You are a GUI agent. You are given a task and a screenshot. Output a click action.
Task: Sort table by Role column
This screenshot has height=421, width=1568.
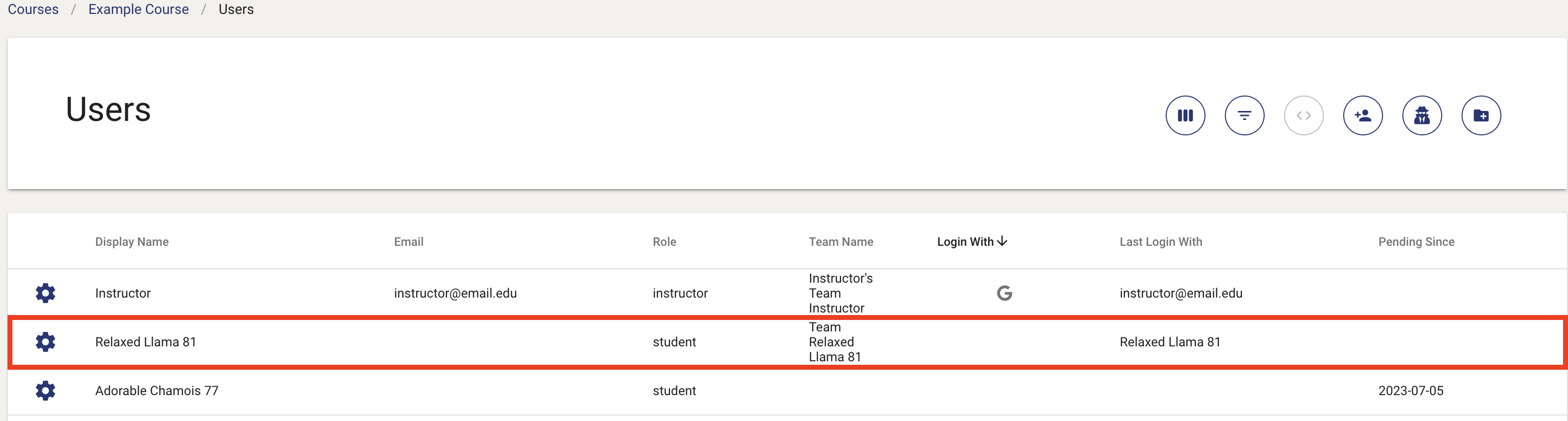tap(664, 242)
